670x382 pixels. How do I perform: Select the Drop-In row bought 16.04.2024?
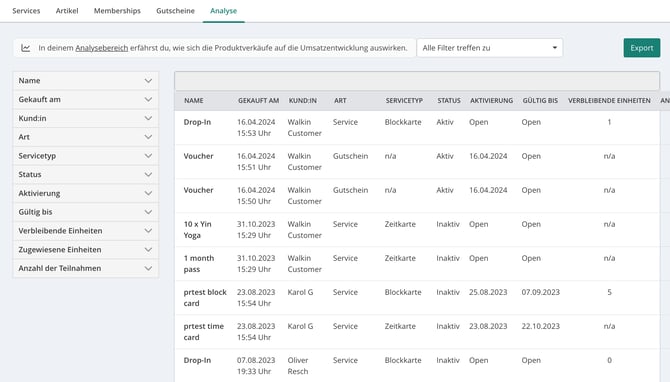pyautogui.click(x=417, y=127)
